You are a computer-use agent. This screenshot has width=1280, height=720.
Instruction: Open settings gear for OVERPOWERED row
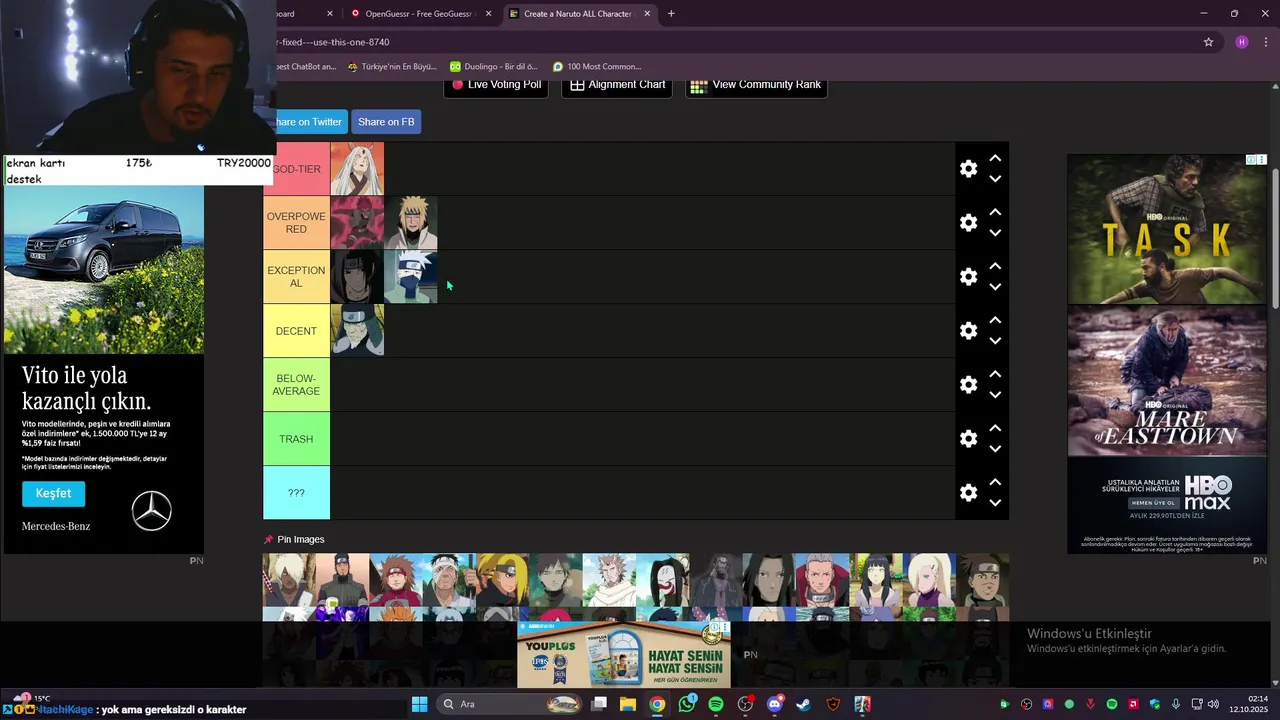click(x=968, y=223)
